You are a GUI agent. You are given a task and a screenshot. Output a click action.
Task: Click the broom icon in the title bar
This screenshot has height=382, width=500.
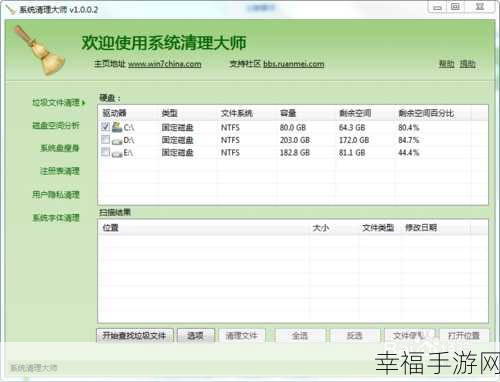coord(11,10)
